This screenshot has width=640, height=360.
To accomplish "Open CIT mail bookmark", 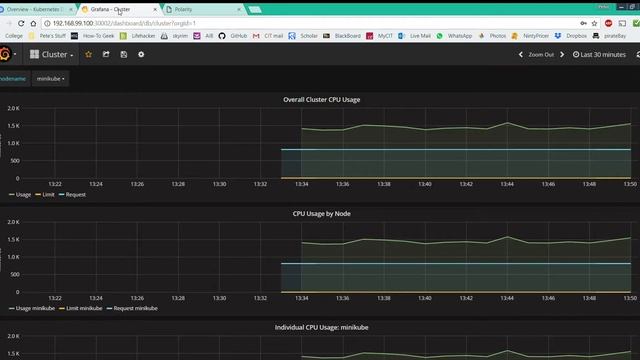I will pos(268,36).
